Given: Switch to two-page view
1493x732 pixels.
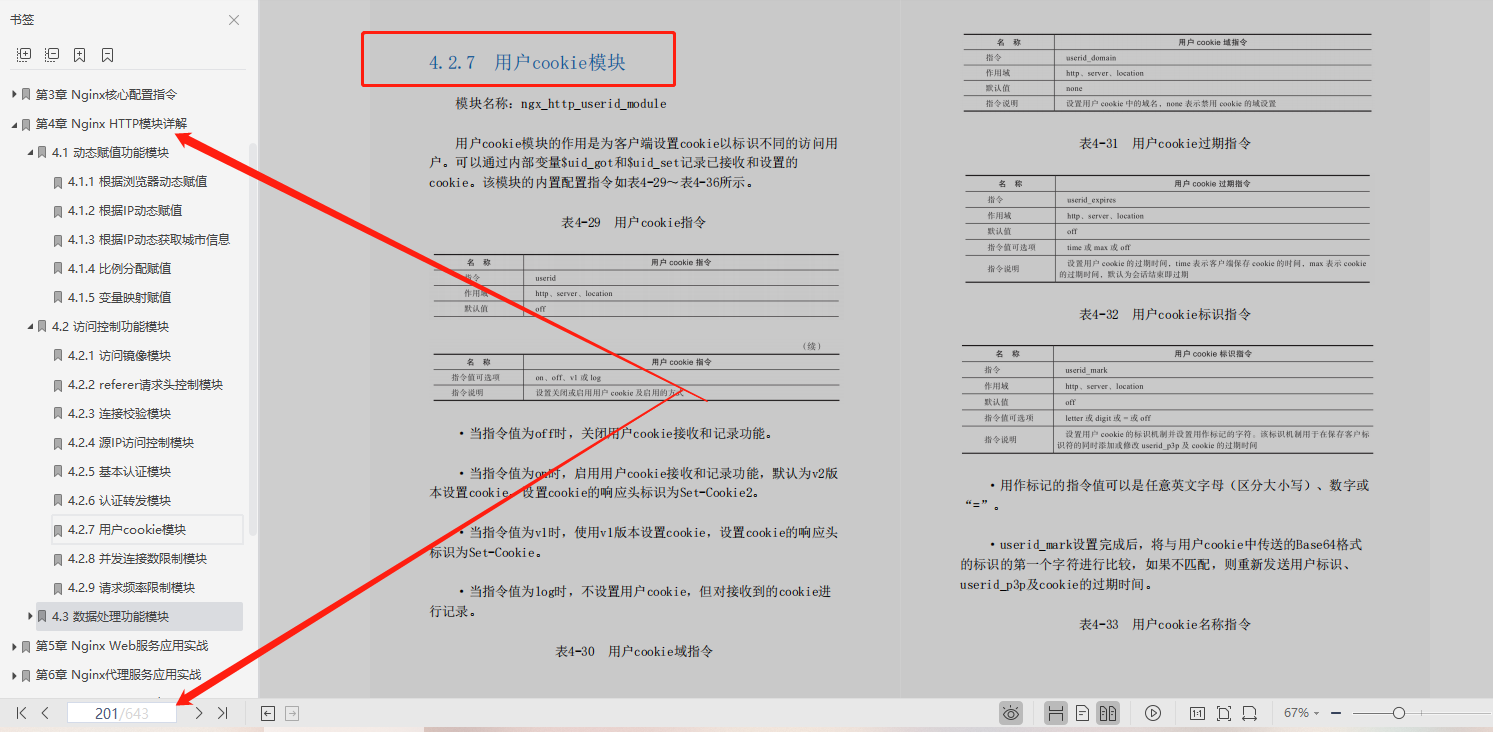Looking at the screenshot, I should [1107, 713].
